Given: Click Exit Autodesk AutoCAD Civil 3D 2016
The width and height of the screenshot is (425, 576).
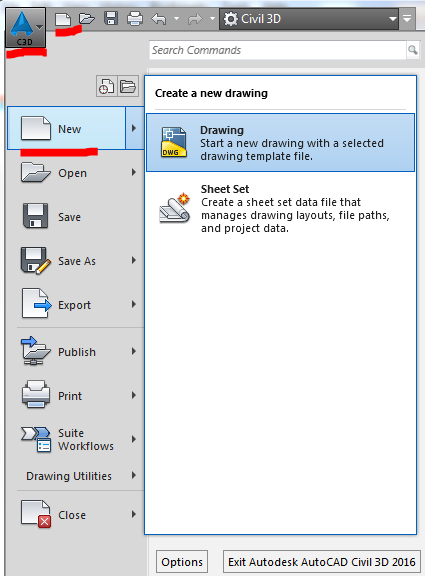Looking at the screenshot, I should tap(322, 562).
